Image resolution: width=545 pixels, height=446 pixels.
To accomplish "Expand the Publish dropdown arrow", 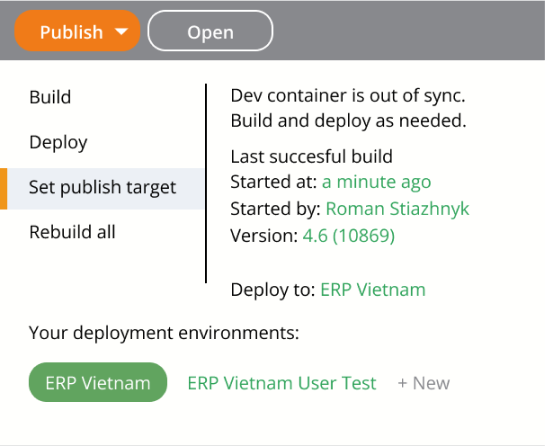I will (121, 32).
